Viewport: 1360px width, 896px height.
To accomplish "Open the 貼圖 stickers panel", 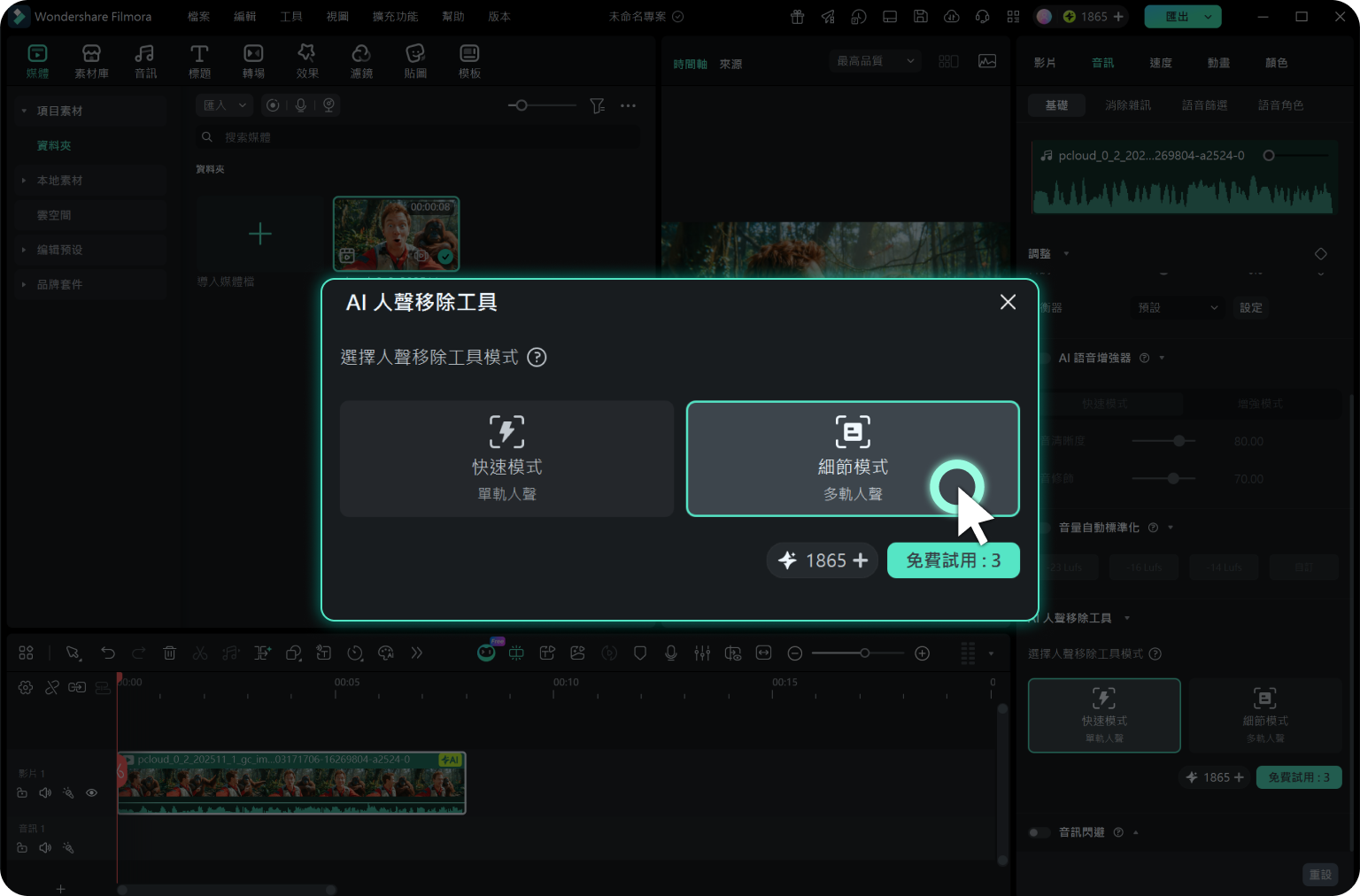I will (415, 62).
